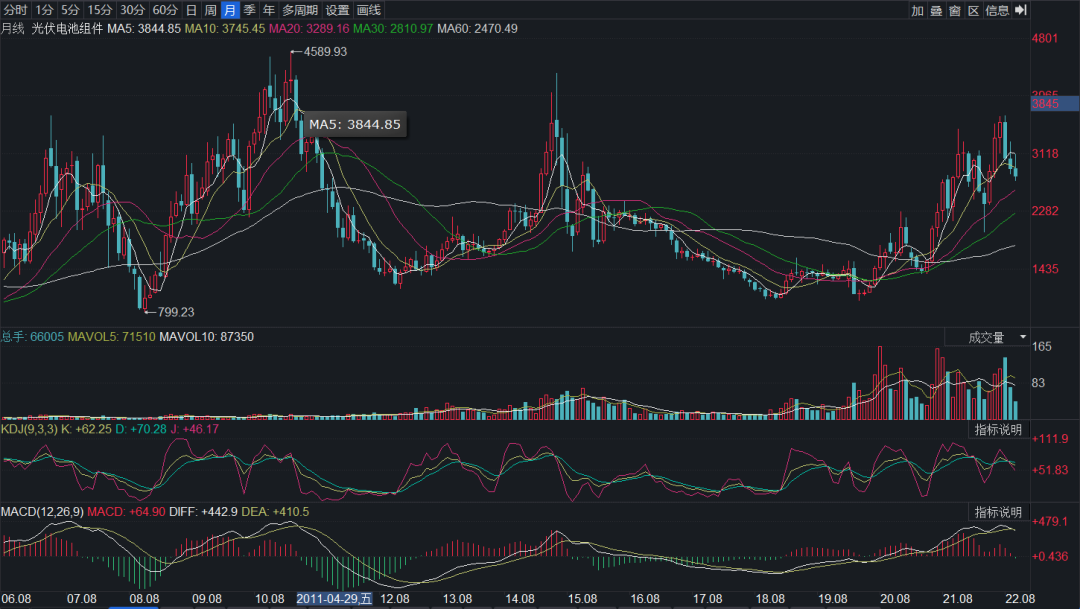The width and height of the screenshot is (1080, 609).
Task: Click the 窗 (window) toolbar icon
Action: pyautogui.click(x=955, y=10)
